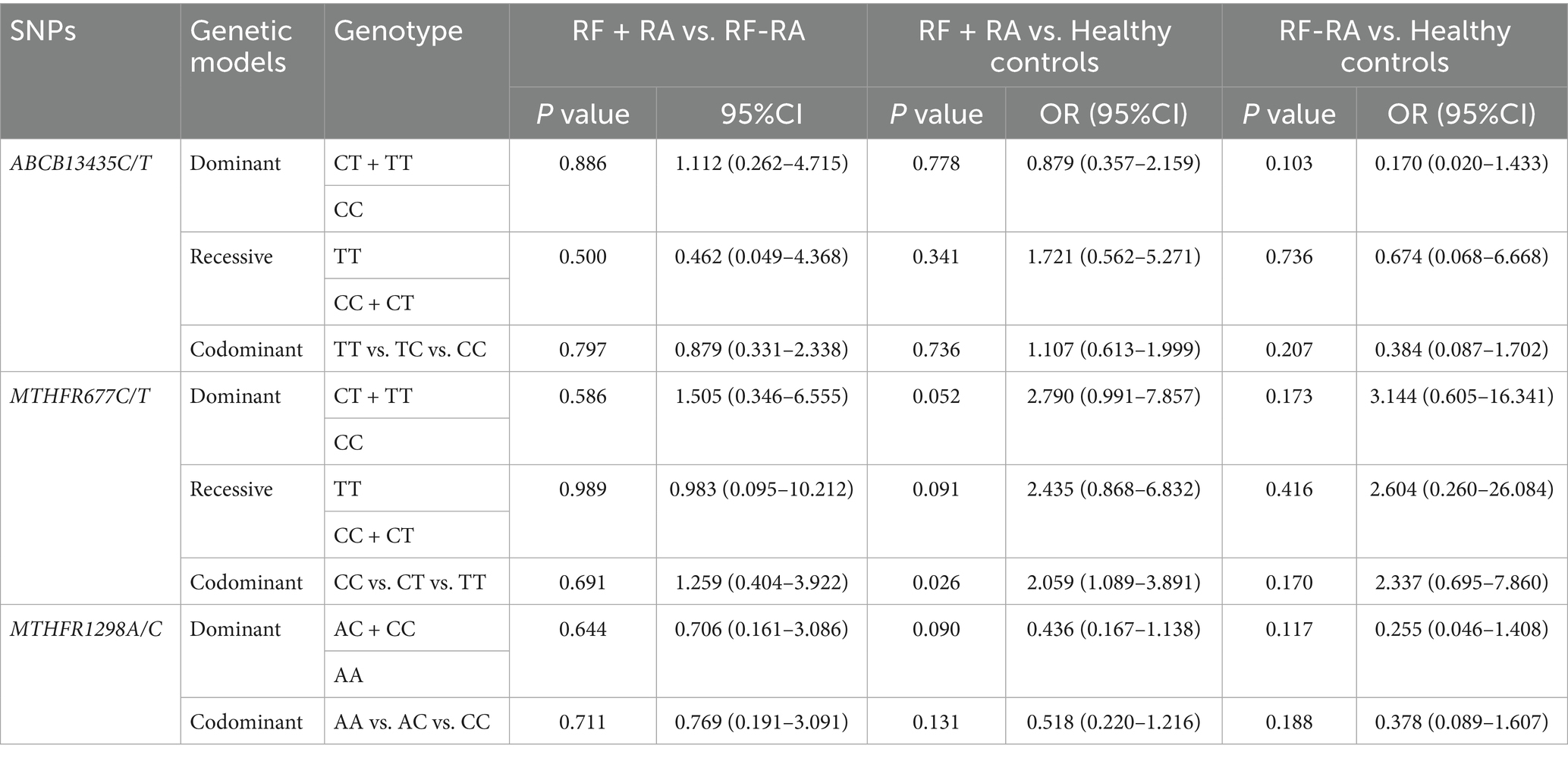Select the MTHFR1298A/C row label
Screen dimensions: 1568x758
86,629
